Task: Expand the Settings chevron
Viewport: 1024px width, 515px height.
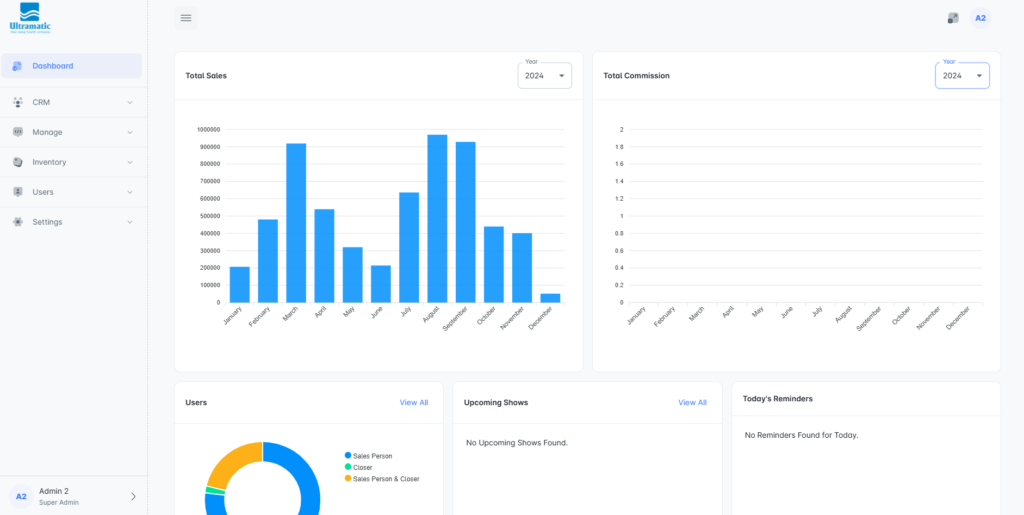Action: click(130, 222)
